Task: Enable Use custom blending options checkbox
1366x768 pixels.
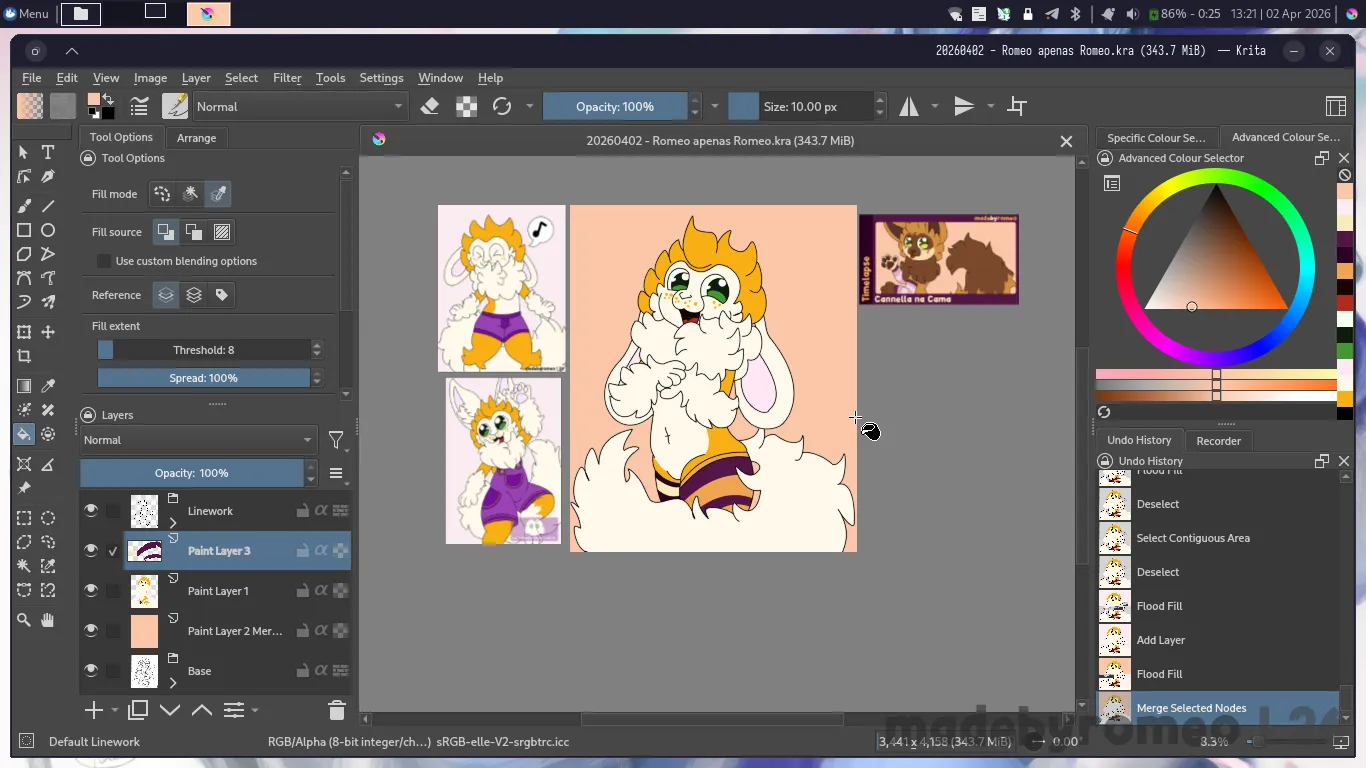Action: (x=104, y=261)
